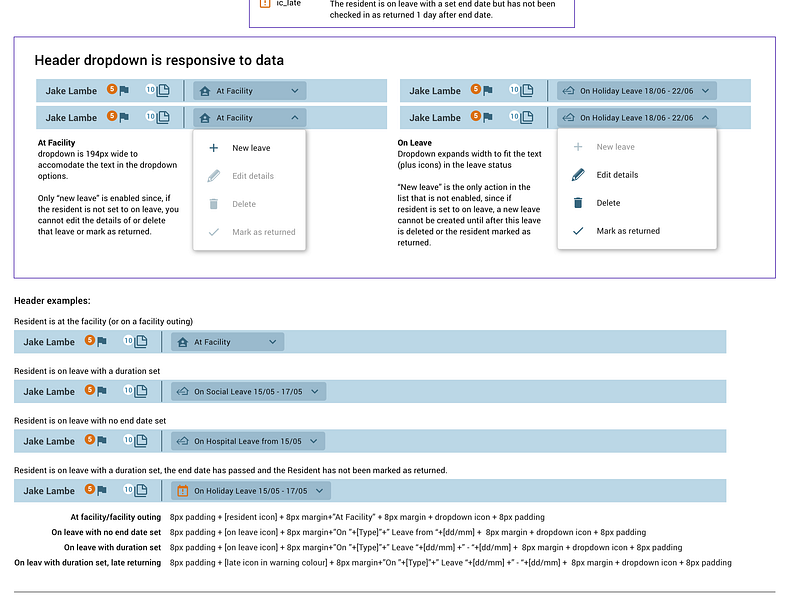Click flag icon in collapsed At Facility row, top panel

click(x=124, y=90)
